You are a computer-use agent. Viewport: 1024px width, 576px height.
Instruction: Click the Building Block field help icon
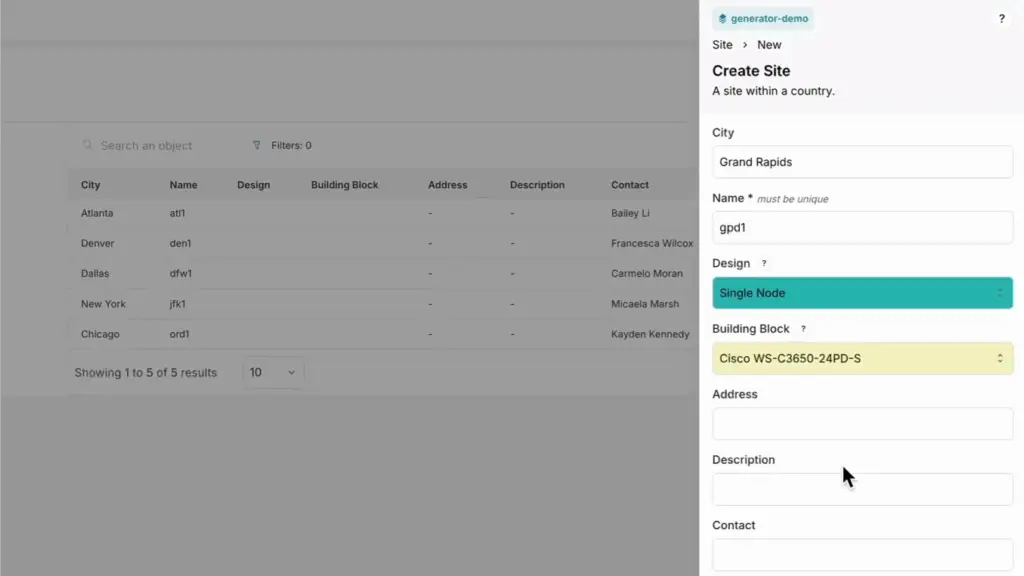coord(803,328)
